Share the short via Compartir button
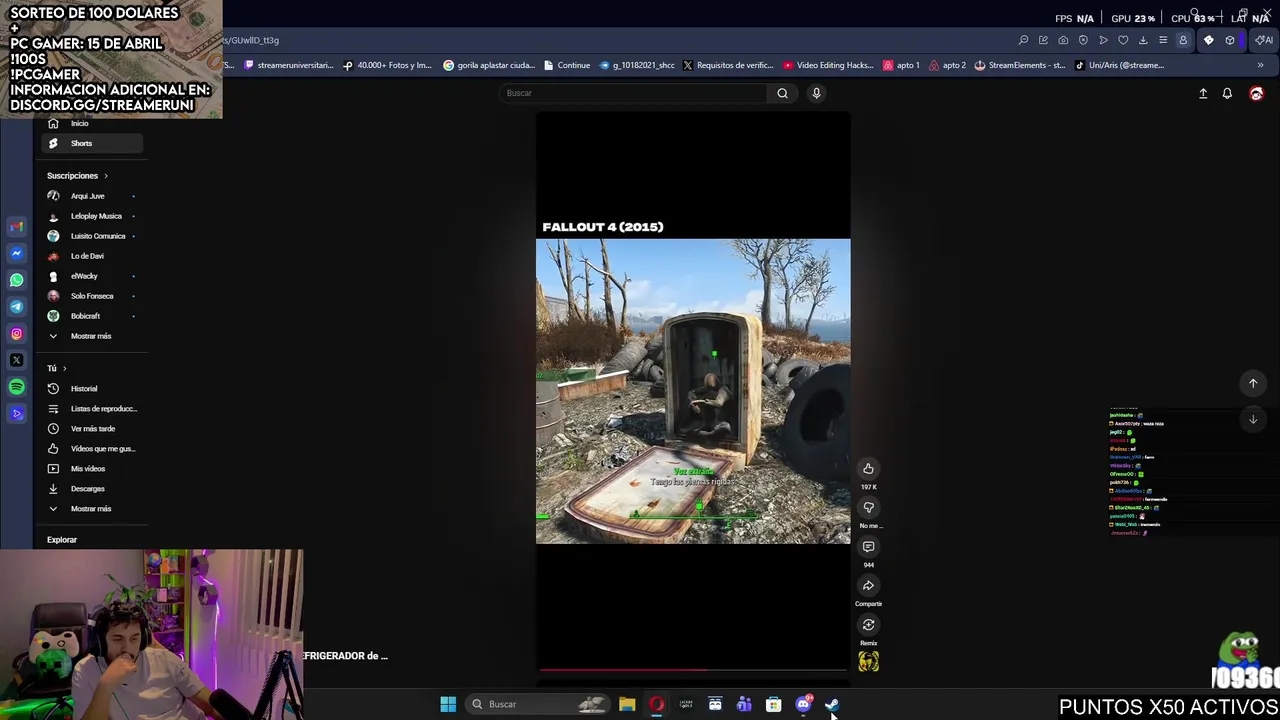 pos(868,586)
